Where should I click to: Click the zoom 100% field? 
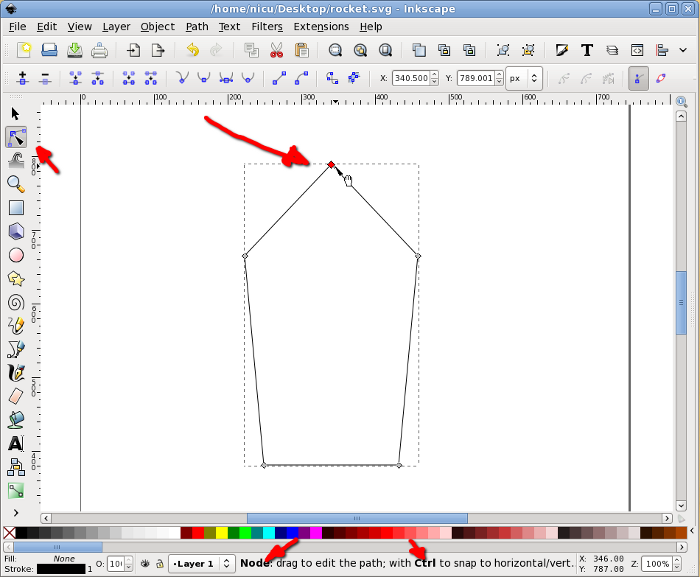(657, 564)
